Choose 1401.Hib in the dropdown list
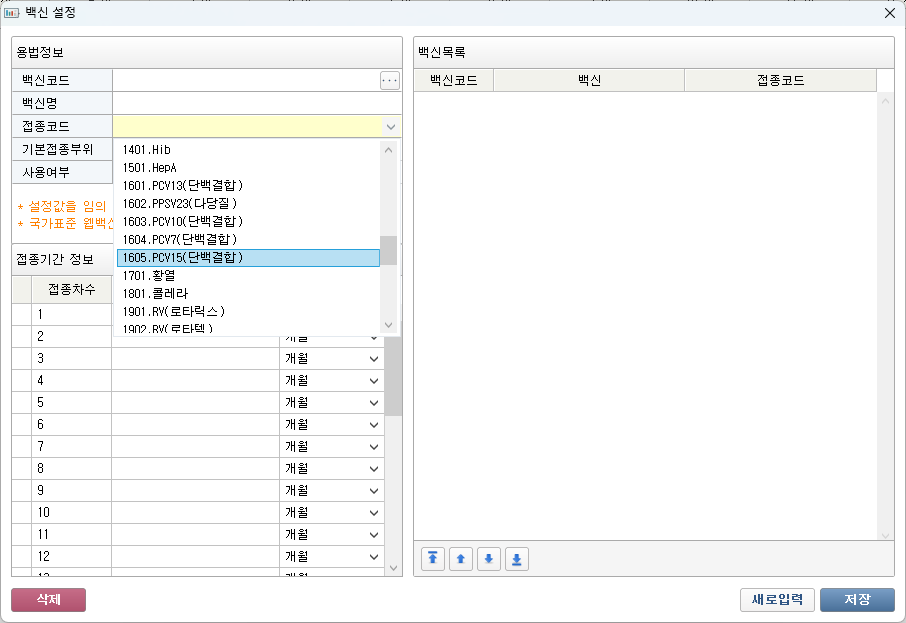The height and width of the screenshot is (623, 906). [247, 150]
